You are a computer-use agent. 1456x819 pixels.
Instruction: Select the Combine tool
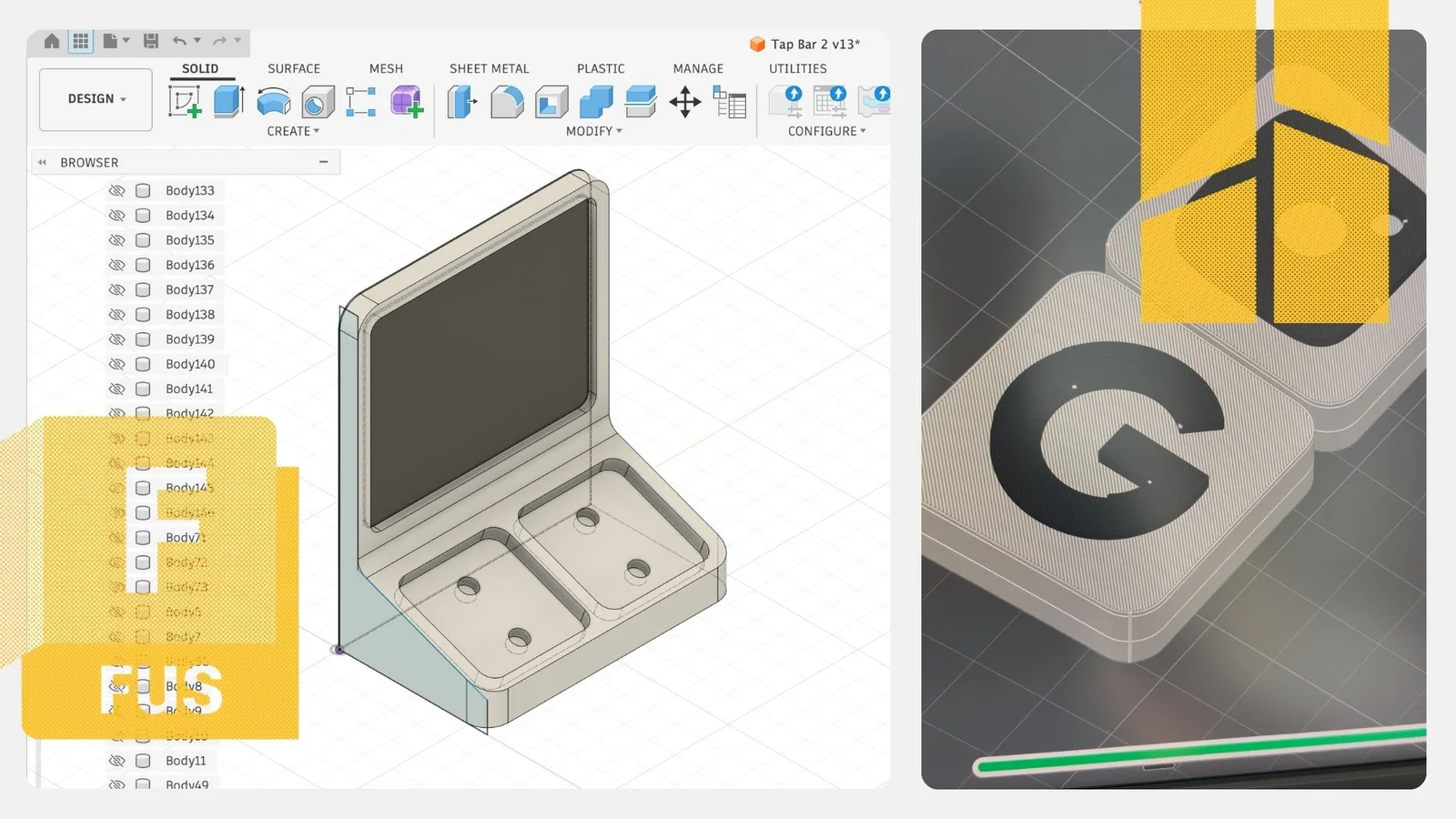coord(596,102)
